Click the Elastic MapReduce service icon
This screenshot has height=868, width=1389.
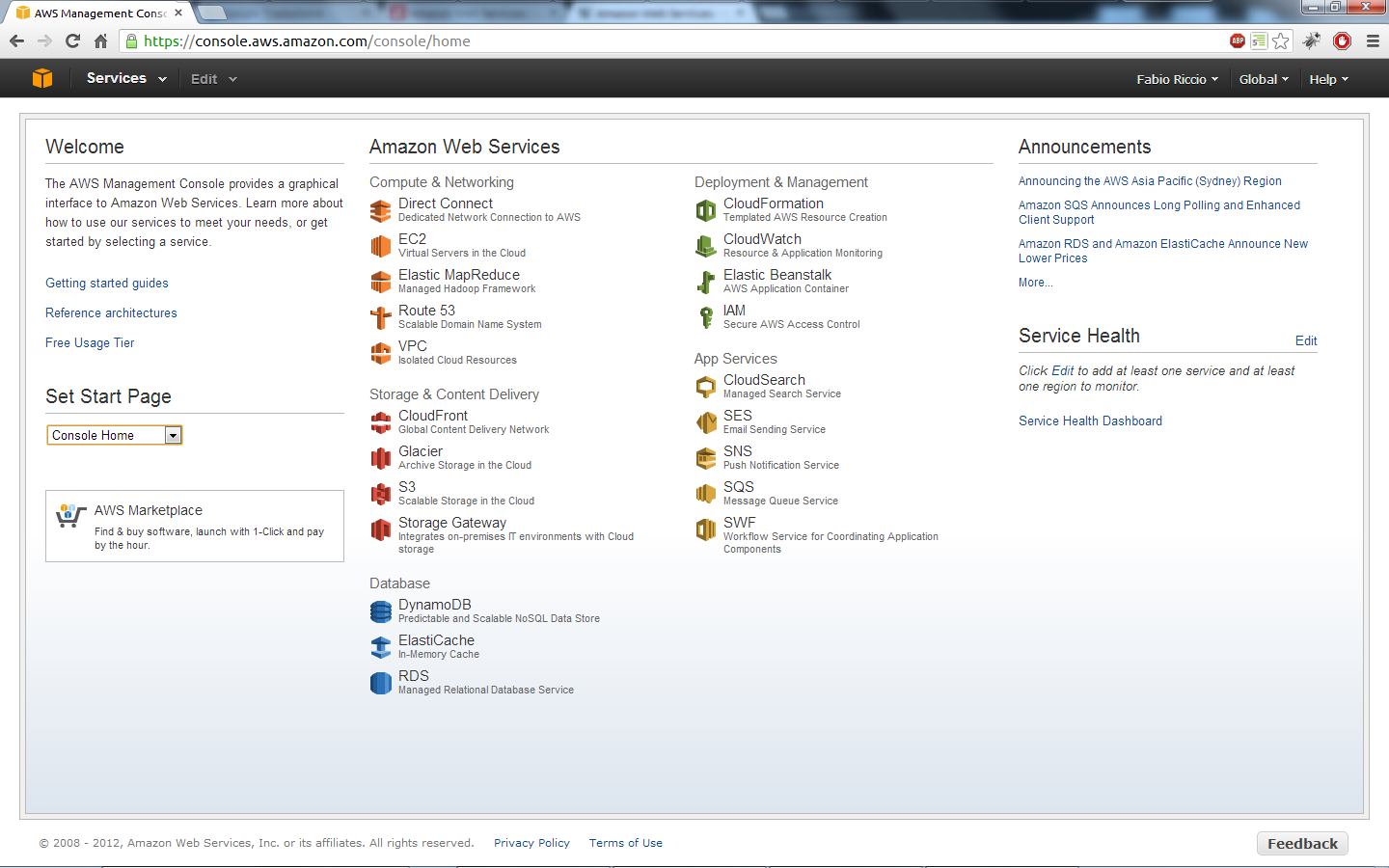click(x=381, y=282)
